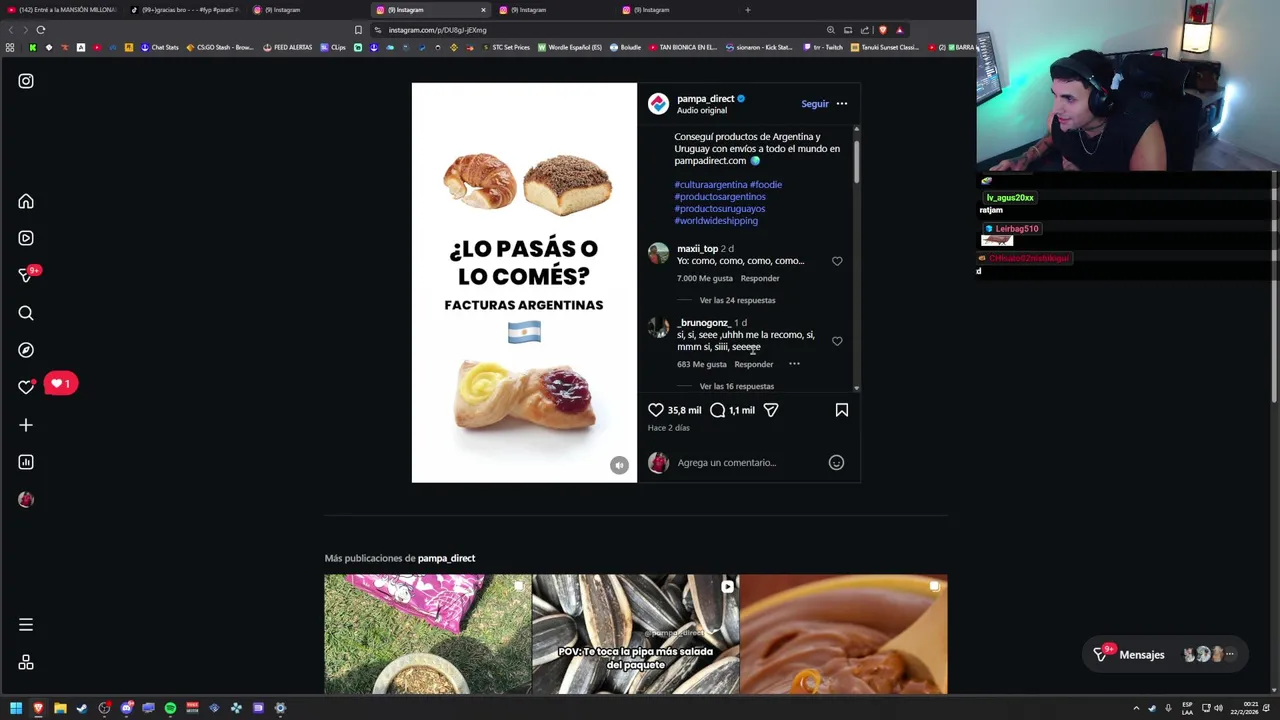
Task: Like the maxii_top comment heart
Action: (x=837, y=261)
